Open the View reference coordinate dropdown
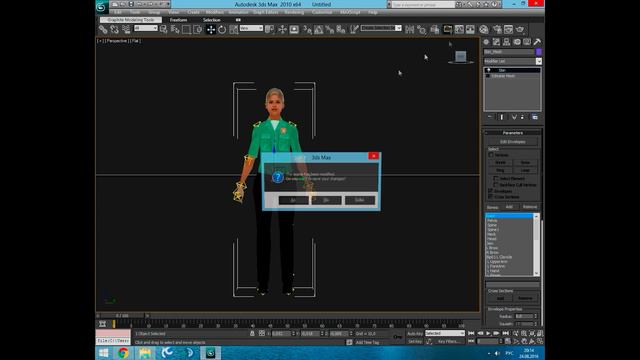The height and width of the screenshot is (360, 640). pyautogui.click(x=251, y=28)
